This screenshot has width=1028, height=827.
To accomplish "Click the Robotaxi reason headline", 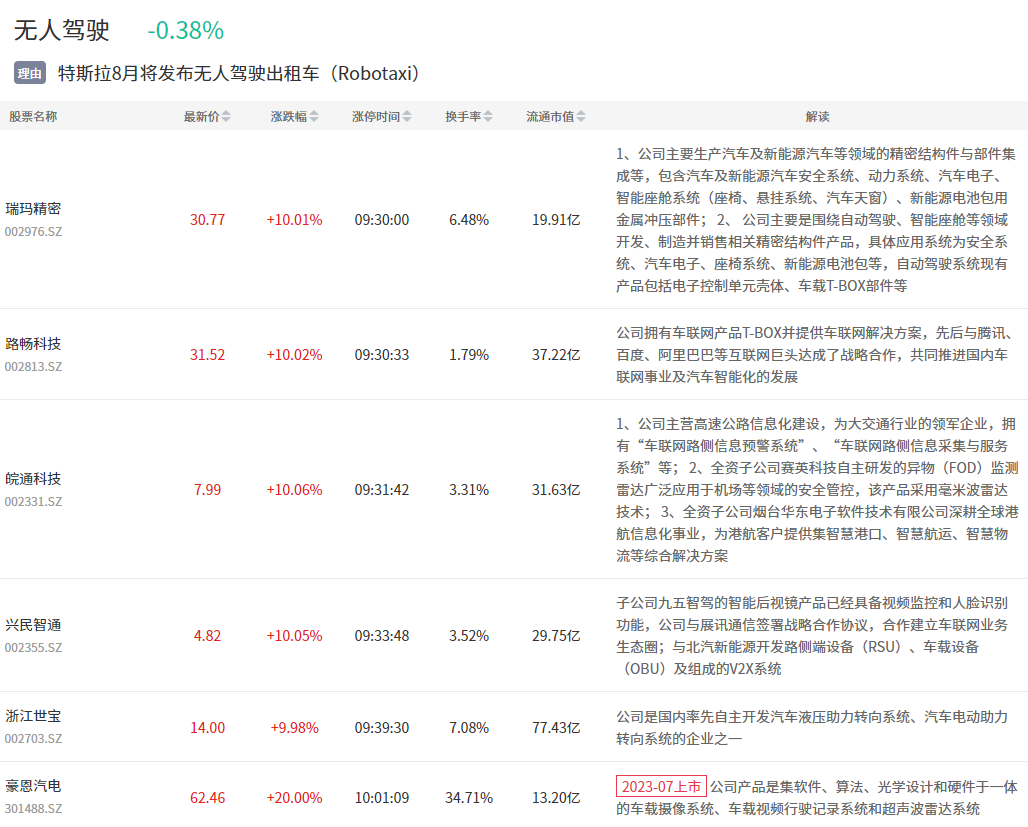I will pos(239,73).
